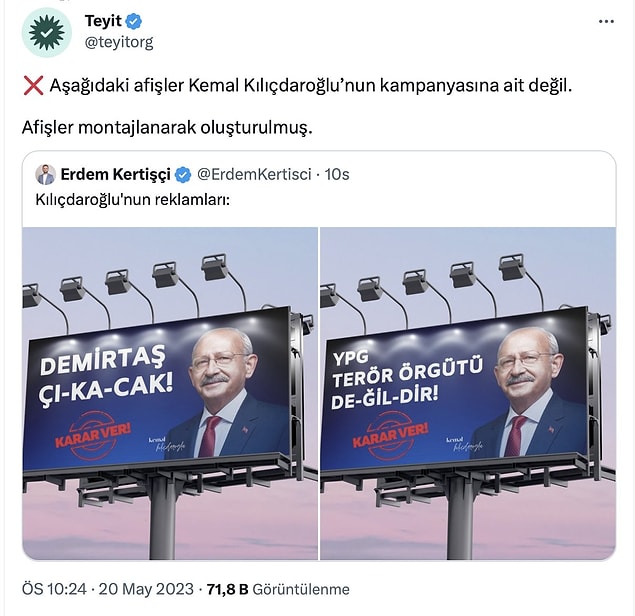
Task: Click the Teyit blue verified badge
Action: point(134,21)
